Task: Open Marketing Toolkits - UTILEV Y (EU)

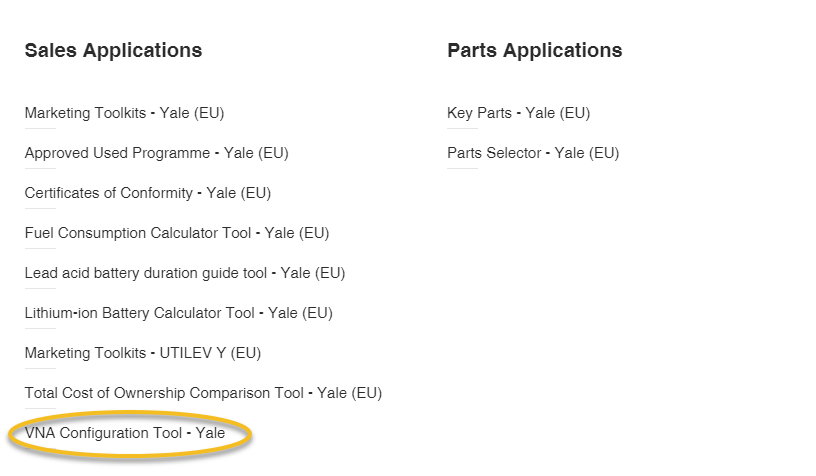Action: (143, 353)
